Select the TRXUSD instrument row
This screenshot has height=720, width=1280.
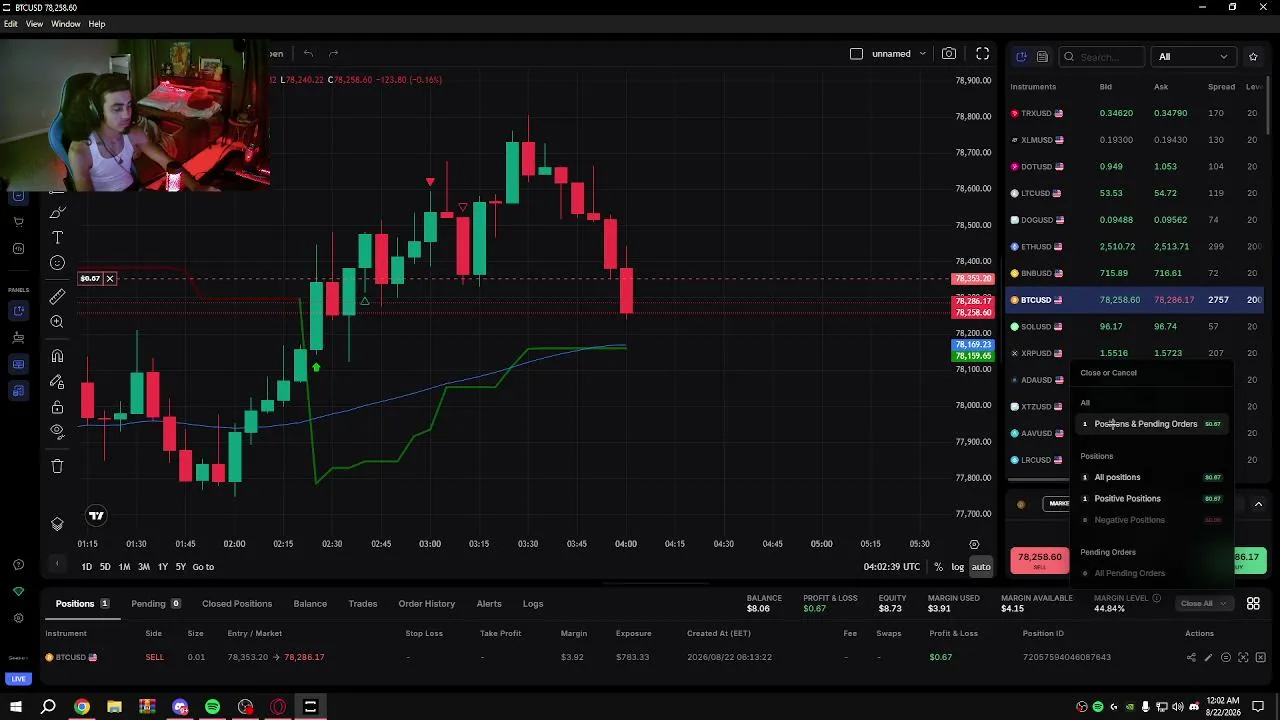pyautogui.click(x=1136, y=113)
